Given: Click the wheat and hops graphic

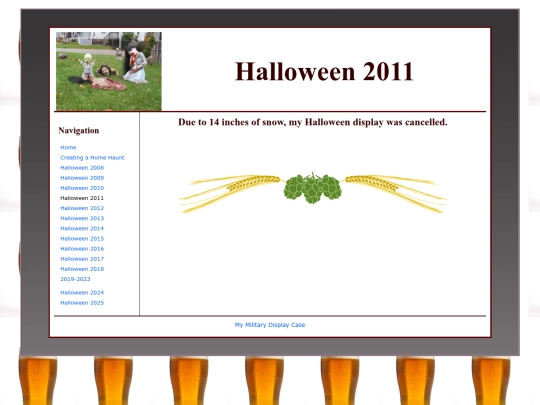Looking at the screenshot, I should click(312, 192).
